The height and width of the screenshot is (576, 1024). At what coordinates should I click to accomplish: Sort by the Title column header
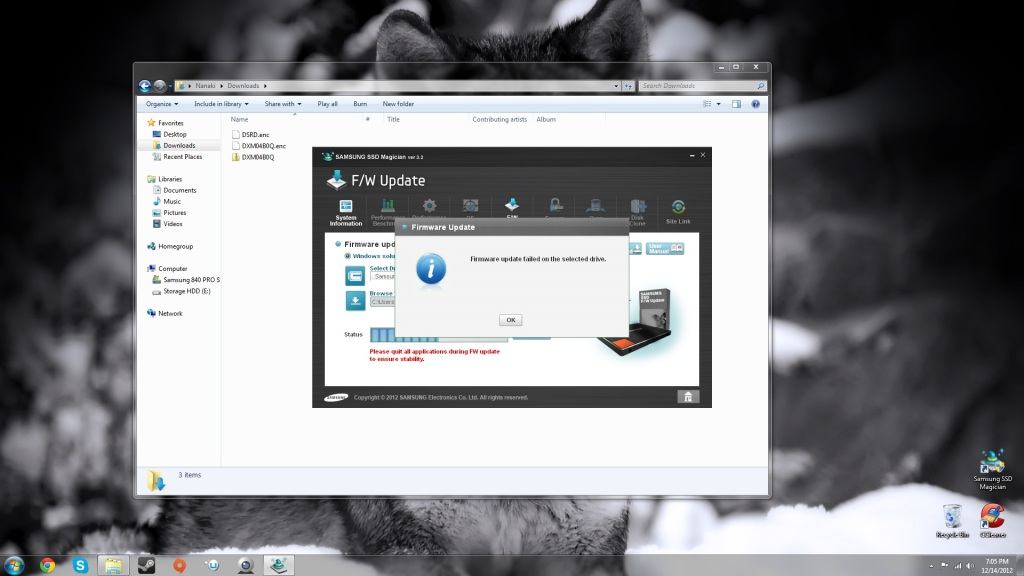(x=393, y=120)
